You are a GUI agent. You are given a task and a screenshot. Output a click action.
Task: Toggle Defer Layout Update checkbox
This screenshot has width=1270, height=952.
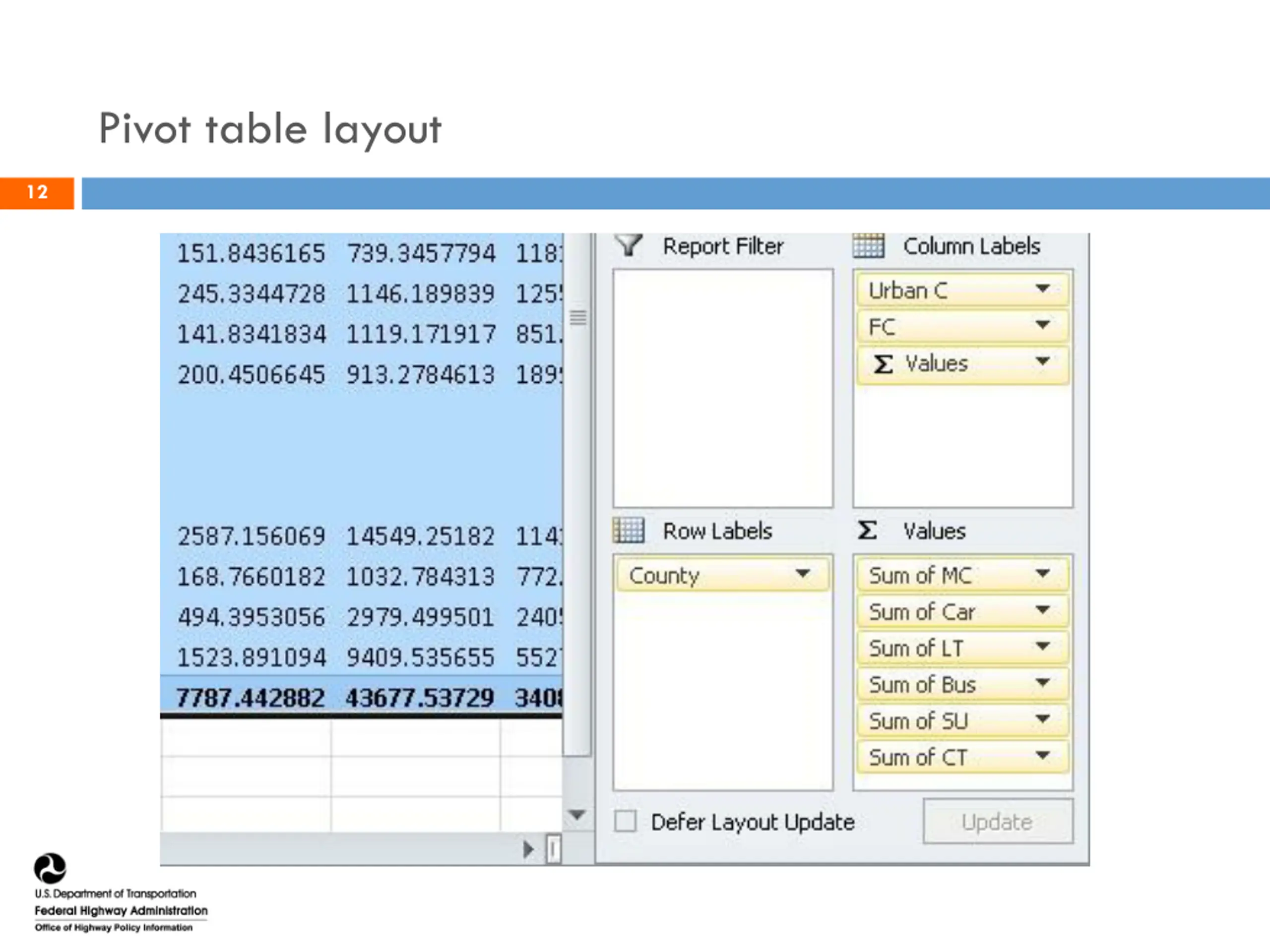(x=625, y=821)
